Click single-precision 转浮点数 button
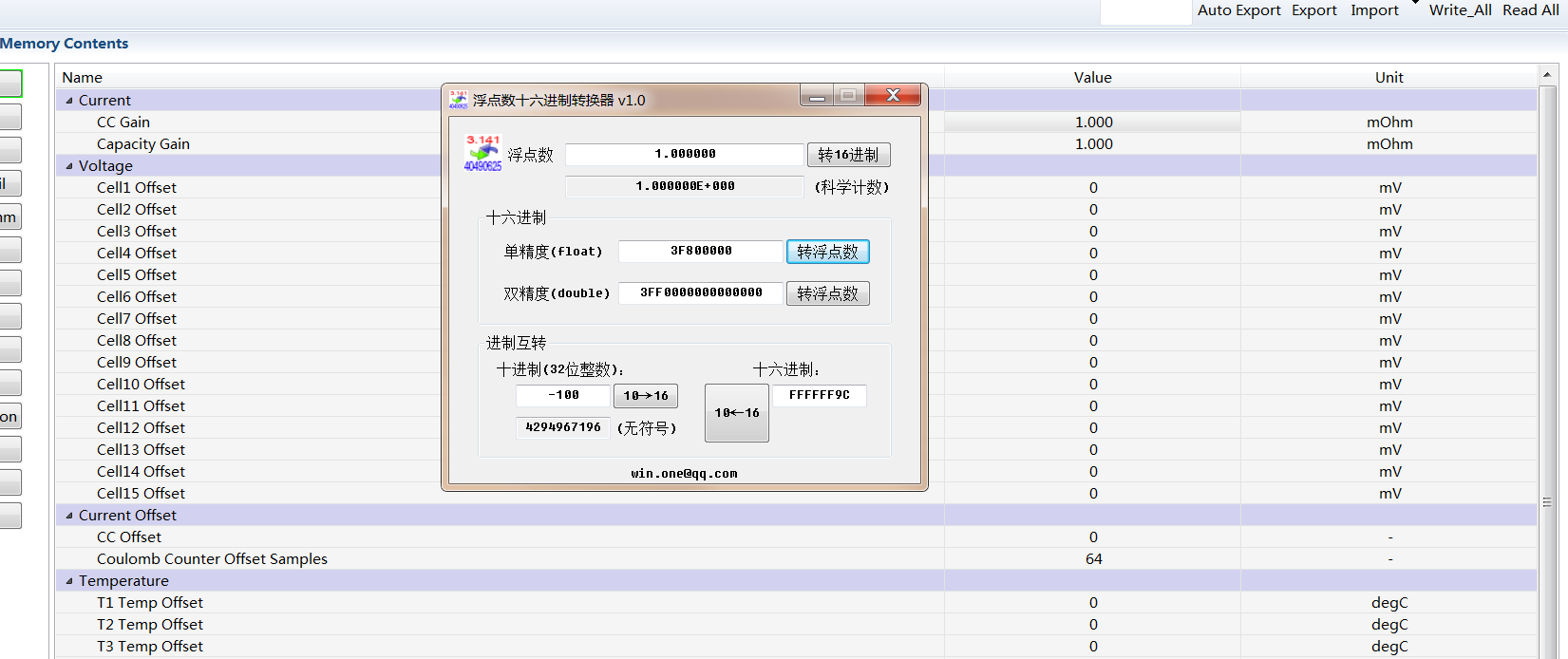 827,252
